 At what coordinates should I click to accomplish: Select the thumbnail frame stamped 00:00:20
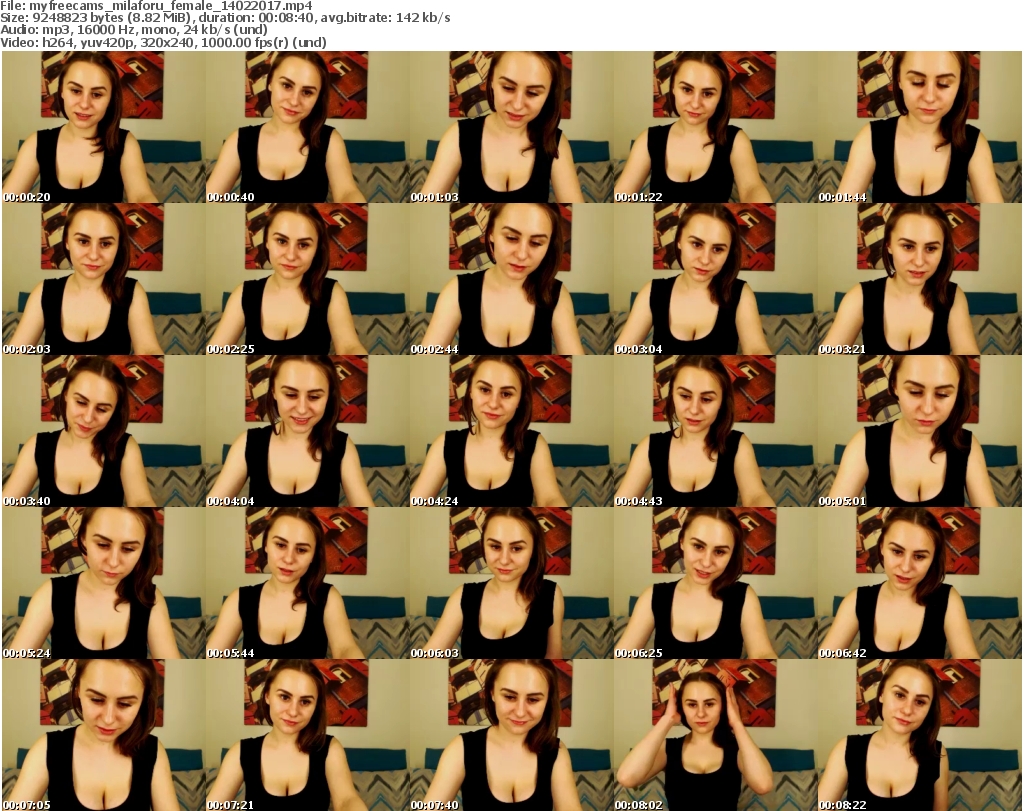[x=104, y=127]
